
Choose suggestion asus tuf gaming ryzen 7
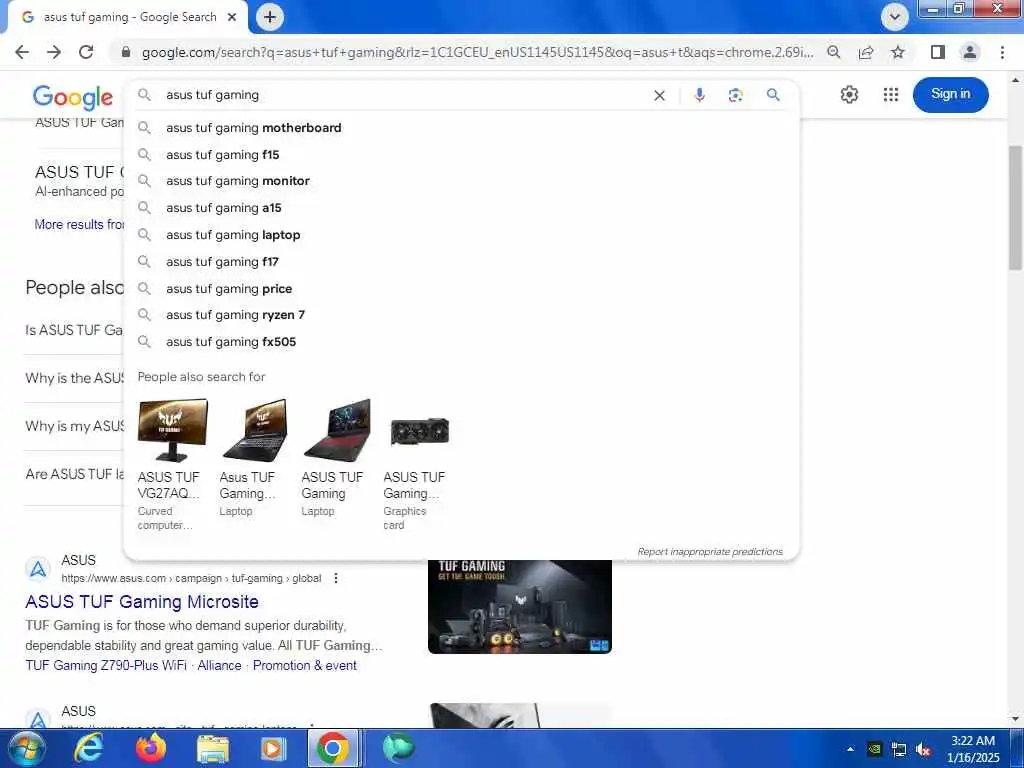[461, 315]
